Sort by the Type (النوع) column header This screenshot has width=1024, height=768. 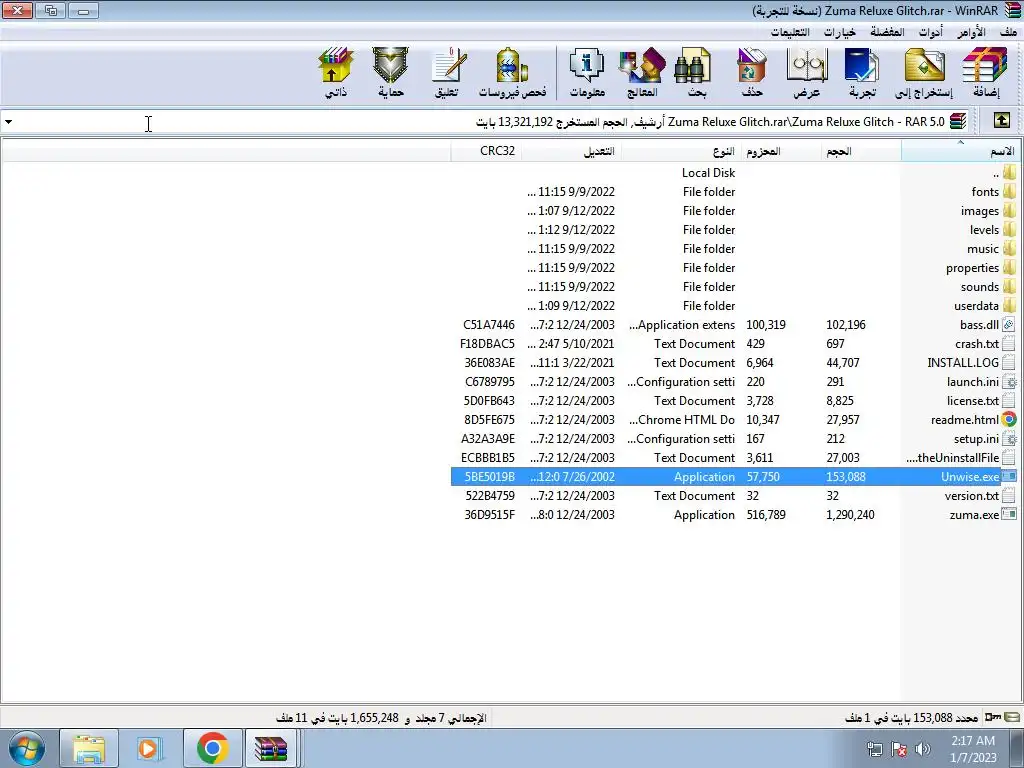pos(680,151)
